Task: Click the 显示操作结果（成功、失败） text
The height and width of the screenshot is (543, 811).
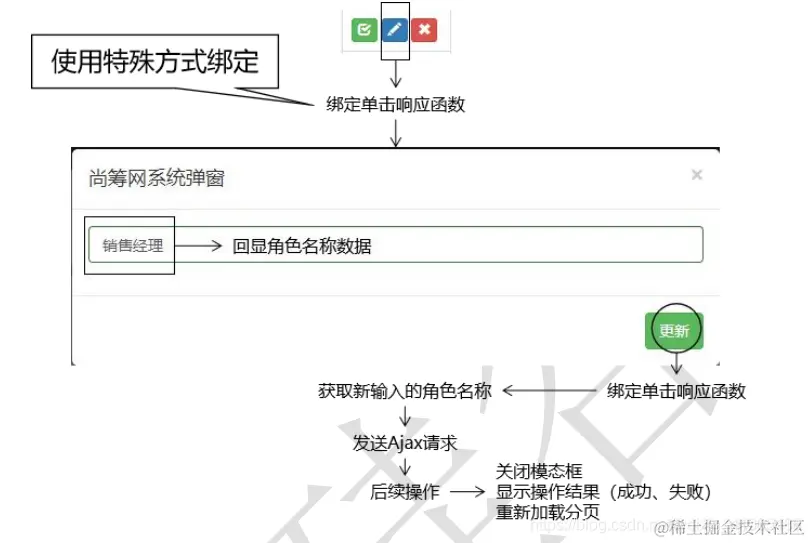Action: click(603, 492)
